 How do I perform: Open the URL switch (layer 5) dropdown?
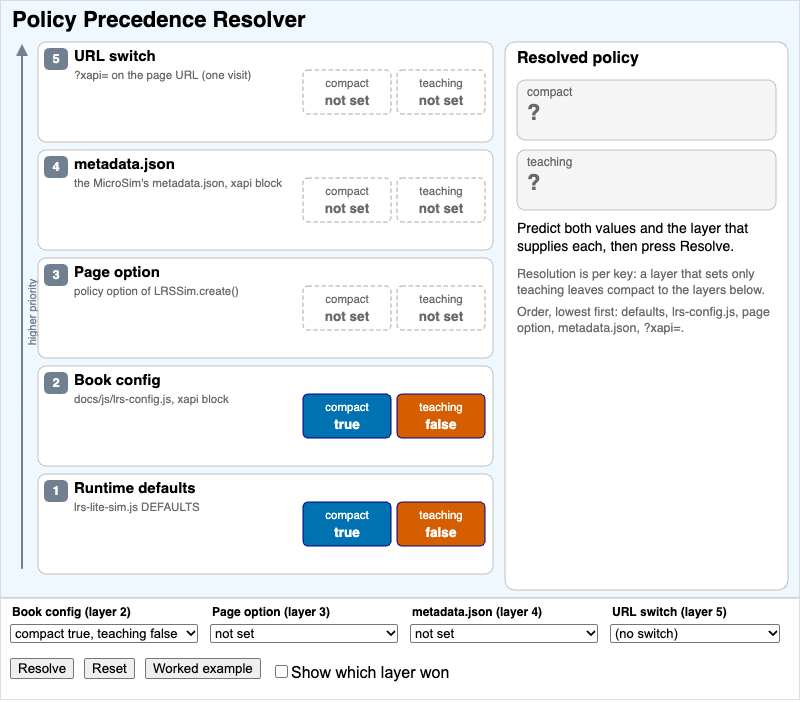695,634
